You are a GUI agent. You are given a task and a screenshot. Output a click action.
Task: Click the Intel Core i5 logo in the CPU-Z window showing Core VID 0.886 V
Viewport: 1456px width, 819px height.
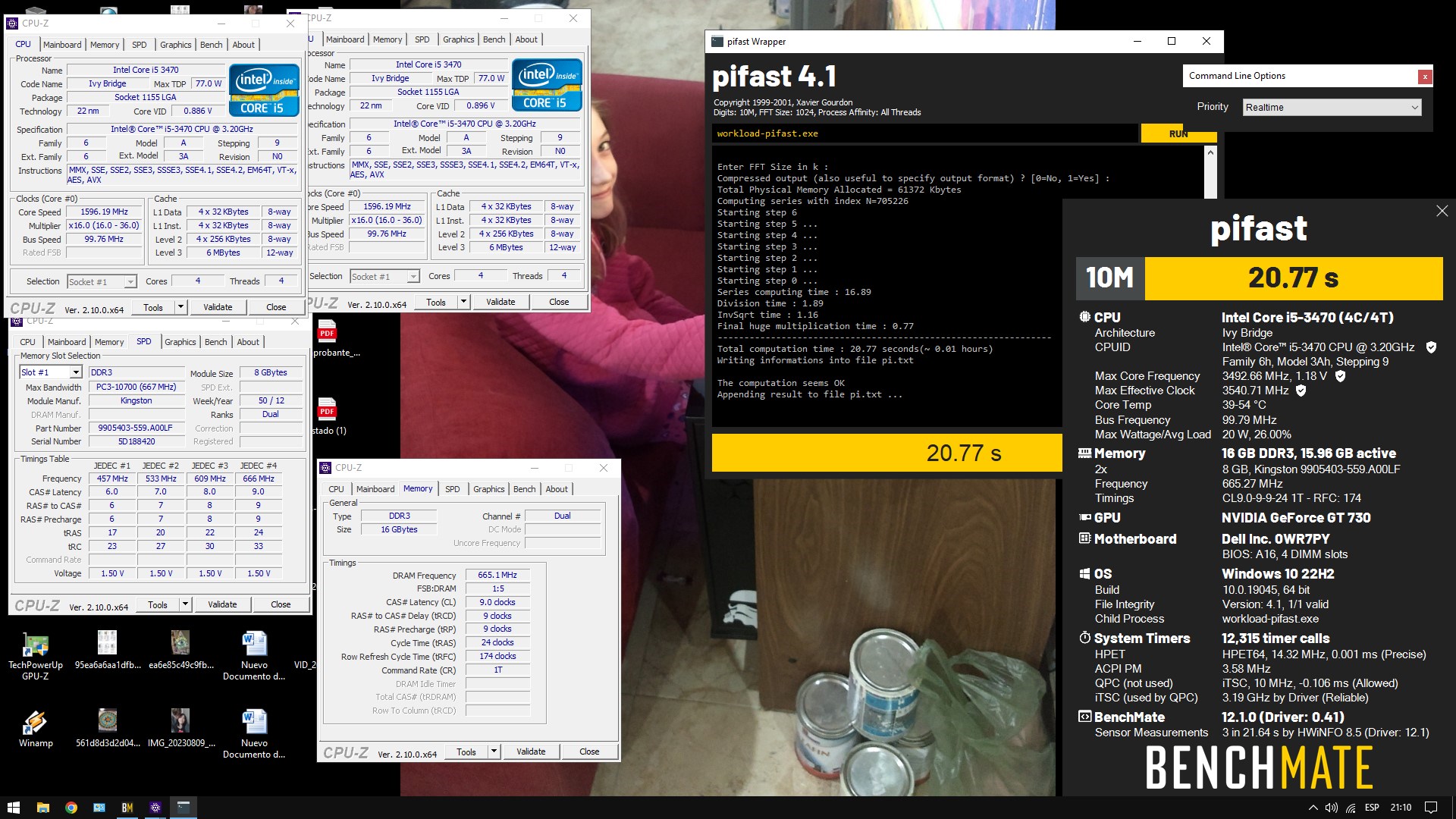(x=264, y=90)
